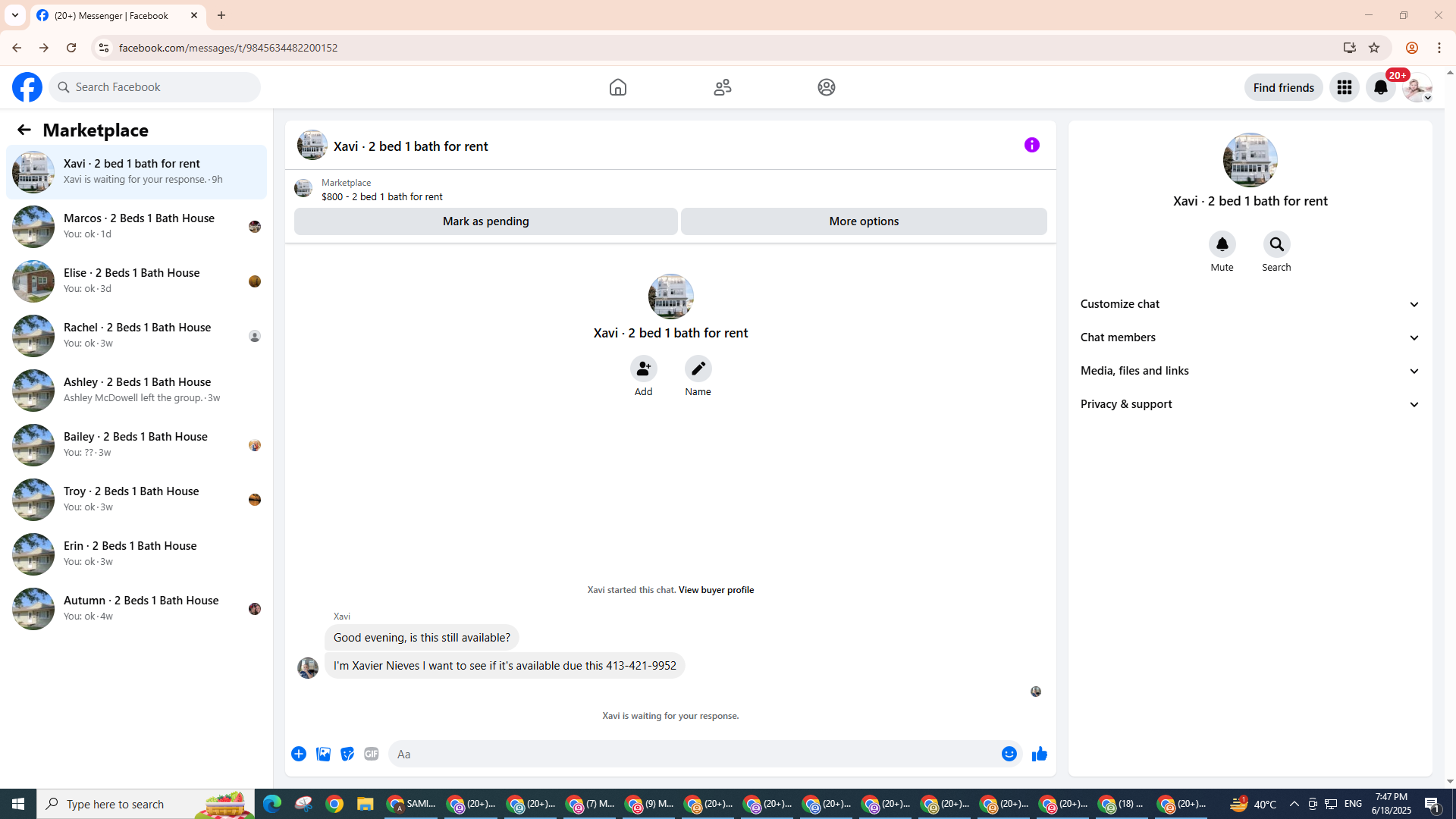
Task: Open the Ashley 2 Beds 1 Bath House chat
Action: click(136, 391)
